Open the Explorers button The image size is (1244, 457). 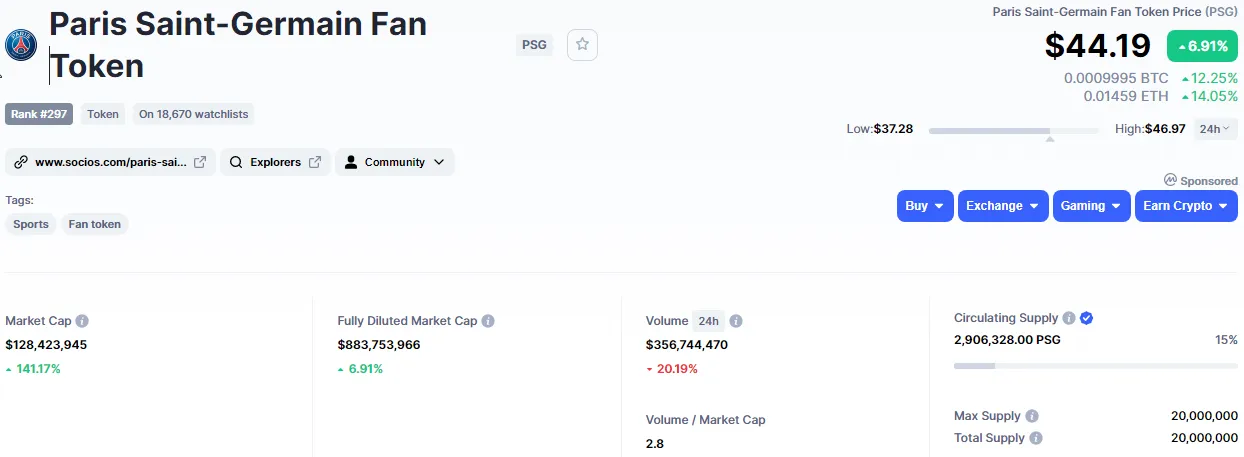[x=275, y=162]
